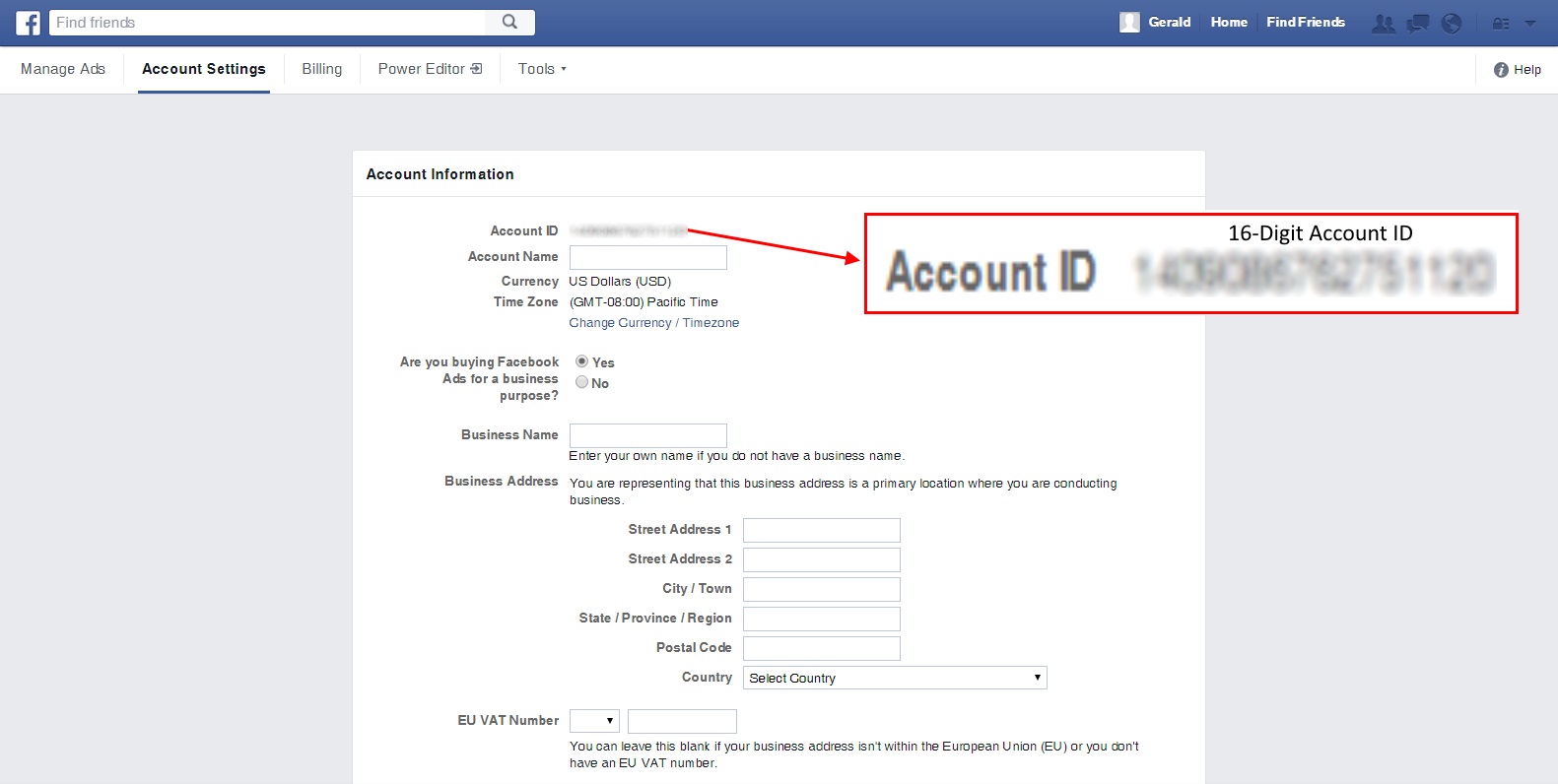The height and width of the screenshot is (784, 1558).
Task: Click the search magnifier button
Action: tap(509, 22)
